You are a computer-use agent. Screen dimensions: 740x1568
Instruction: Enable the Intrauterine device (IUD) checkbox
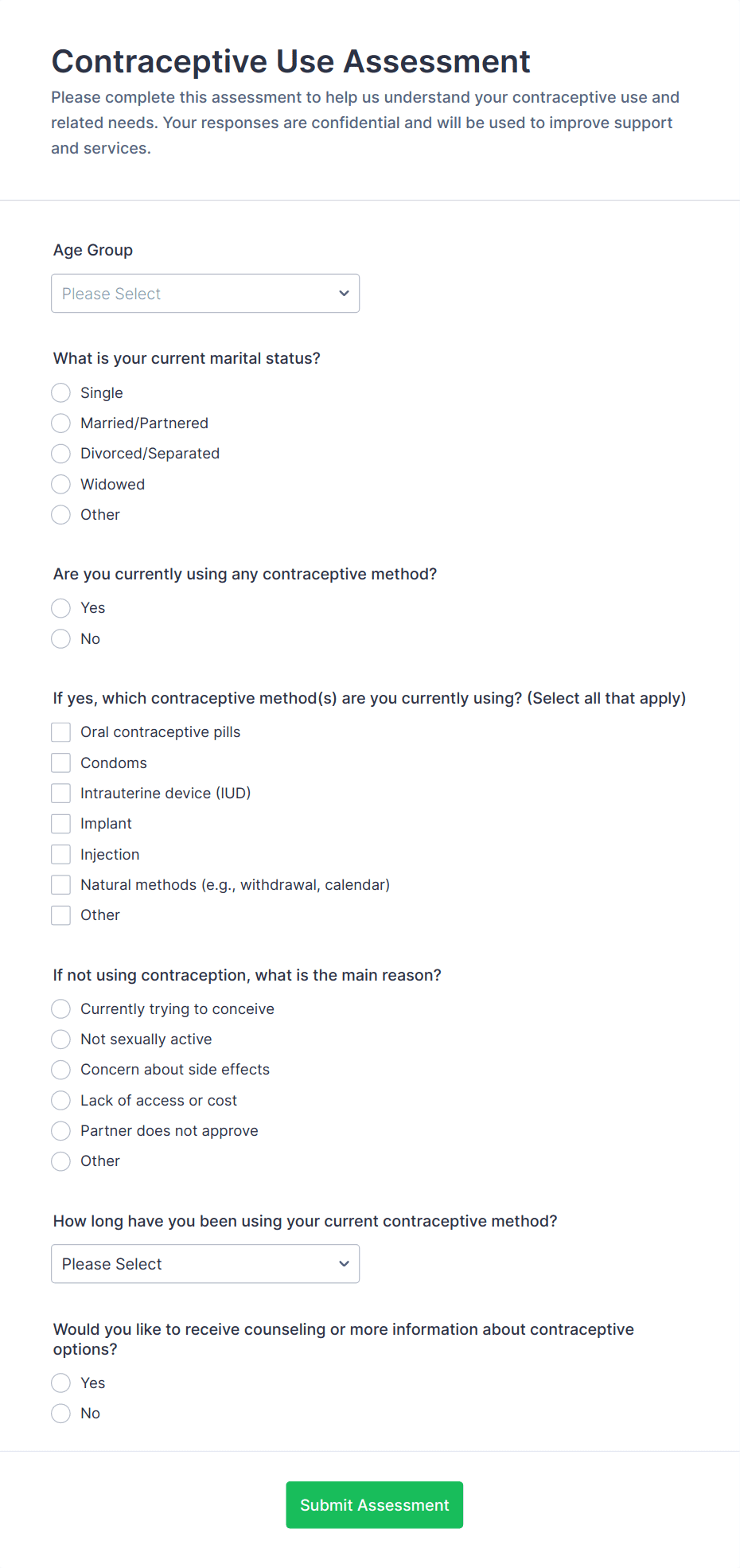click(60, 793)
